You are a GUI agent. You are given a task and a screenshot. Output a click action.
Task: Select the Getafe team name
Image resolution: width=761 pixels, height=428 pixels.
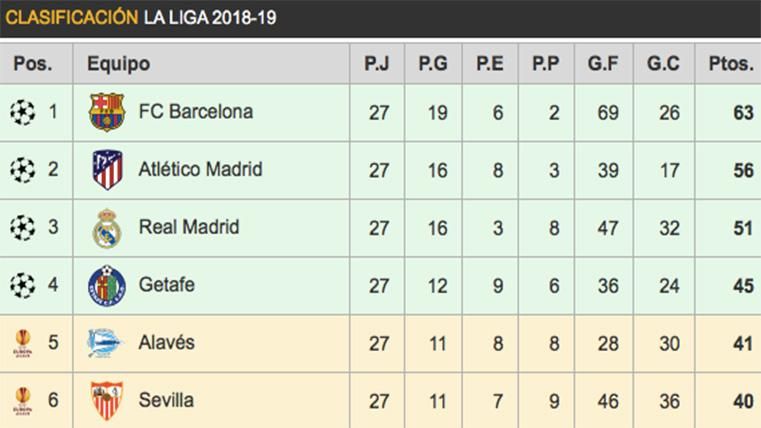[x=167, y=286]
